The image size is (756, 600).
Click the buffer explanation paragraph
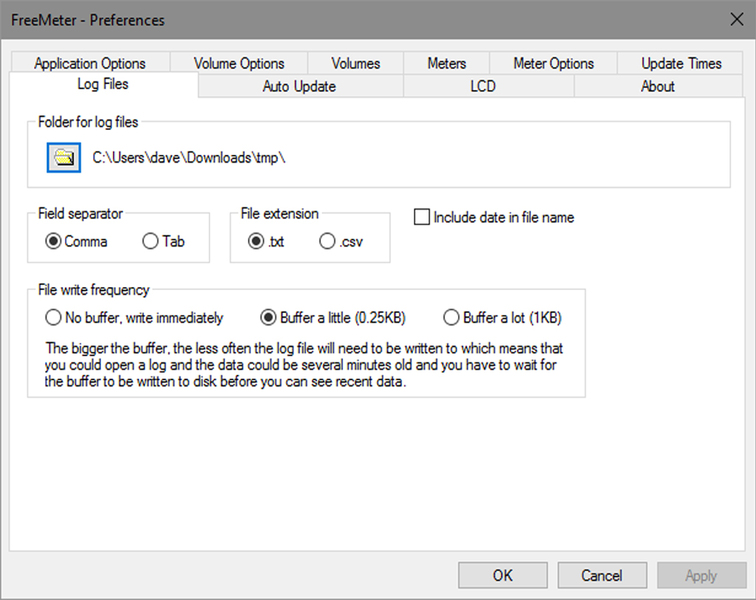tap(304, 365)
